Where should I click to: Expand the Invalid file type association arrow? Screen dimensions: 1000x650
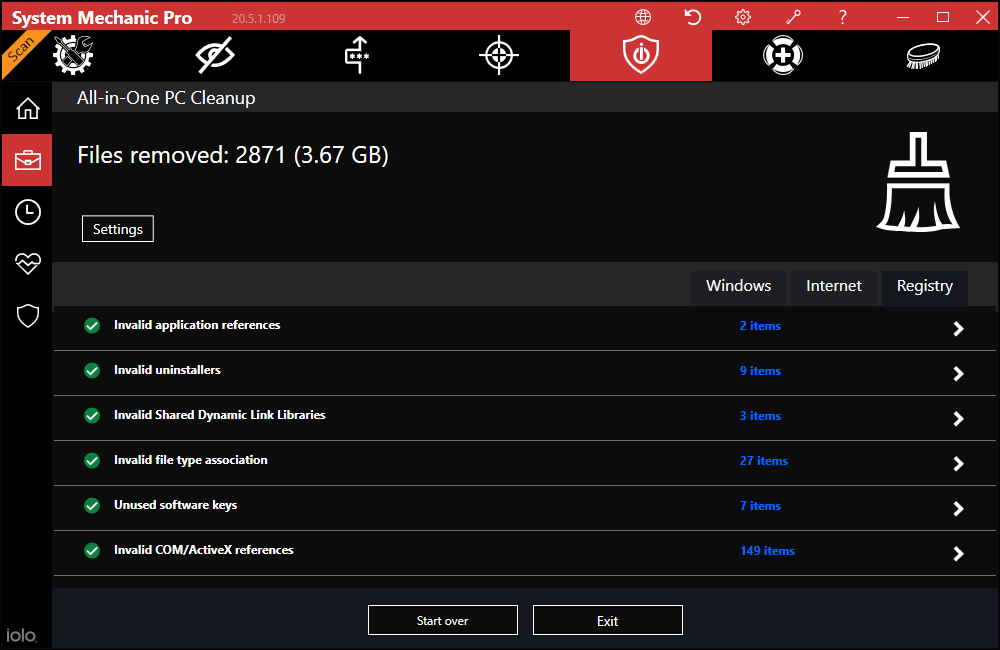click(958, 463)
